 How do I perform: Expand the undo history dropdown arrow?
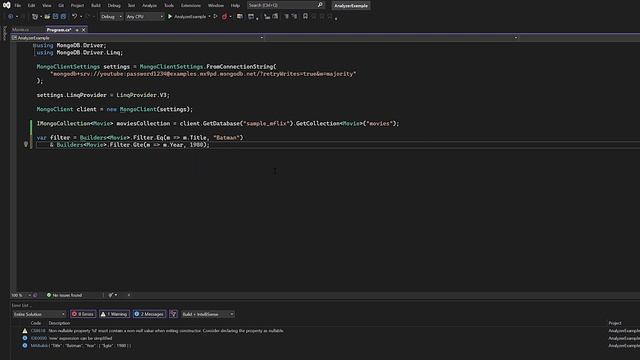(81, 17)
